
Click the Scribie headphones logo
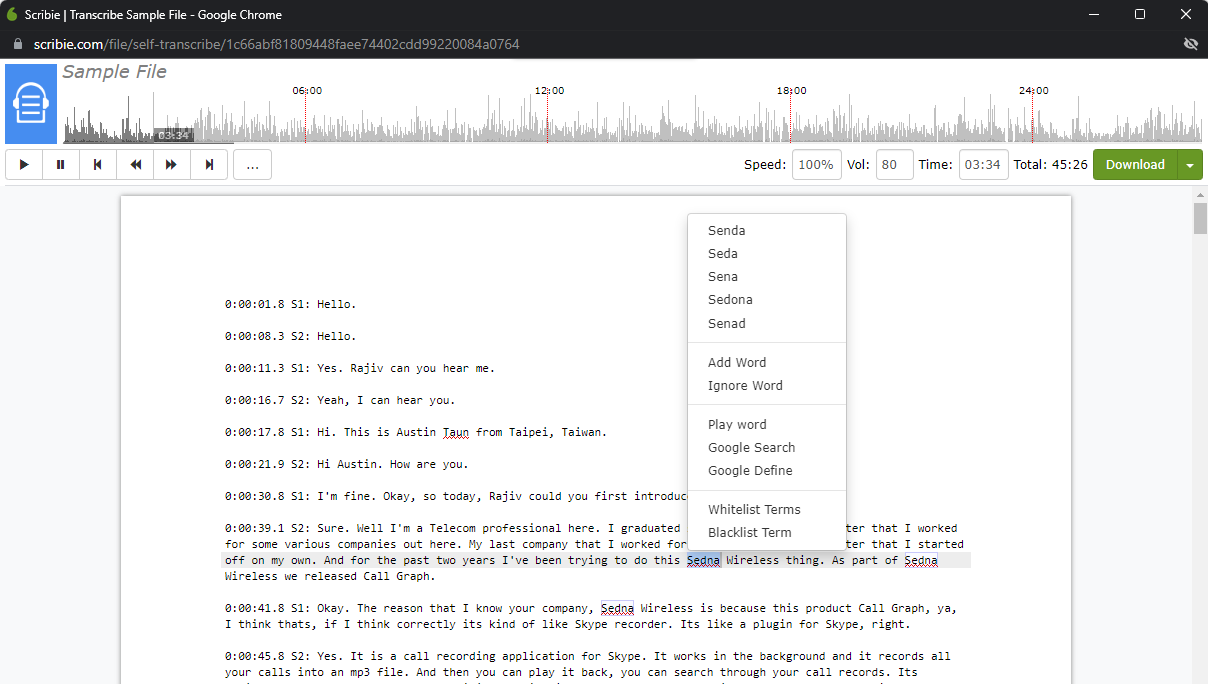pyautogui.click(x=31, y=104)
